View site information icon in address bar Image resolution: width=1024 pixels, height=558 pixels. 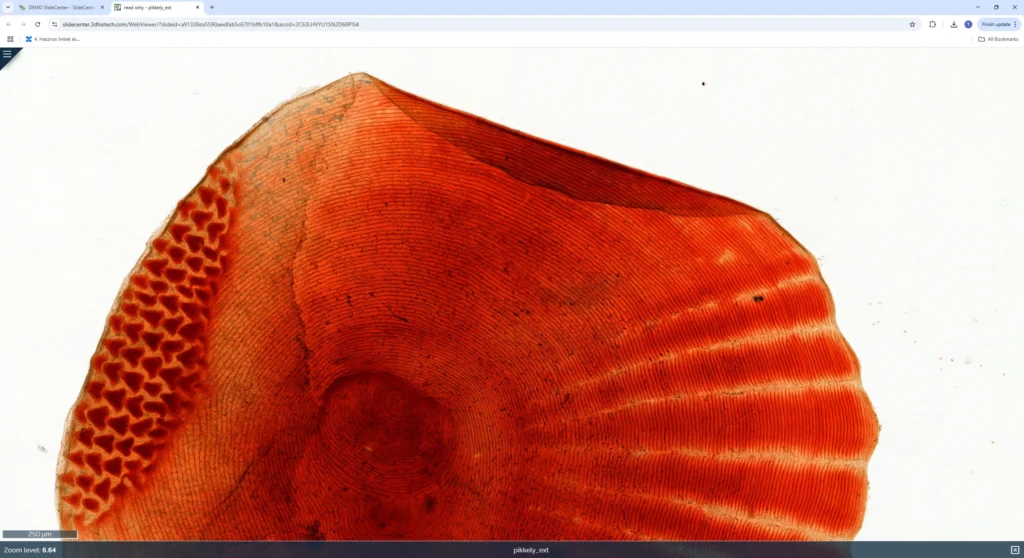(55, 24)
